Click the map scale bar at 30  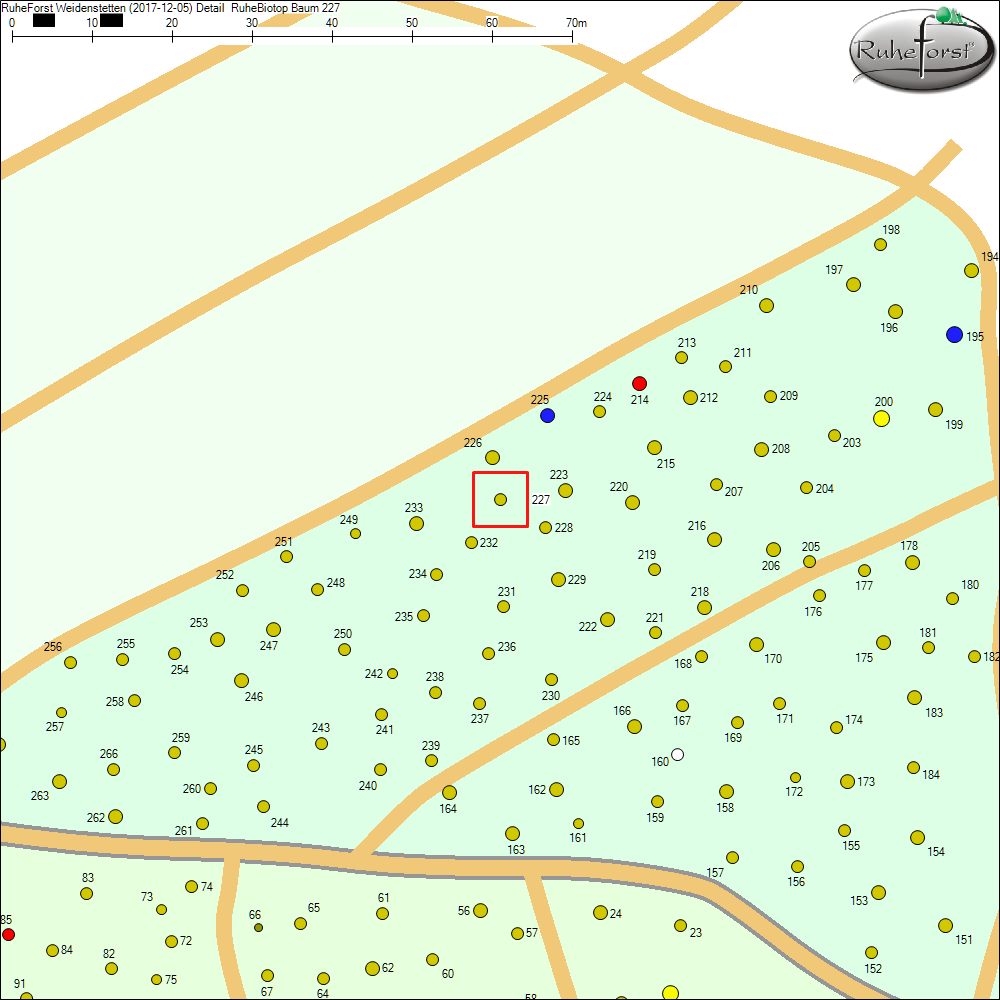[252, 37]
